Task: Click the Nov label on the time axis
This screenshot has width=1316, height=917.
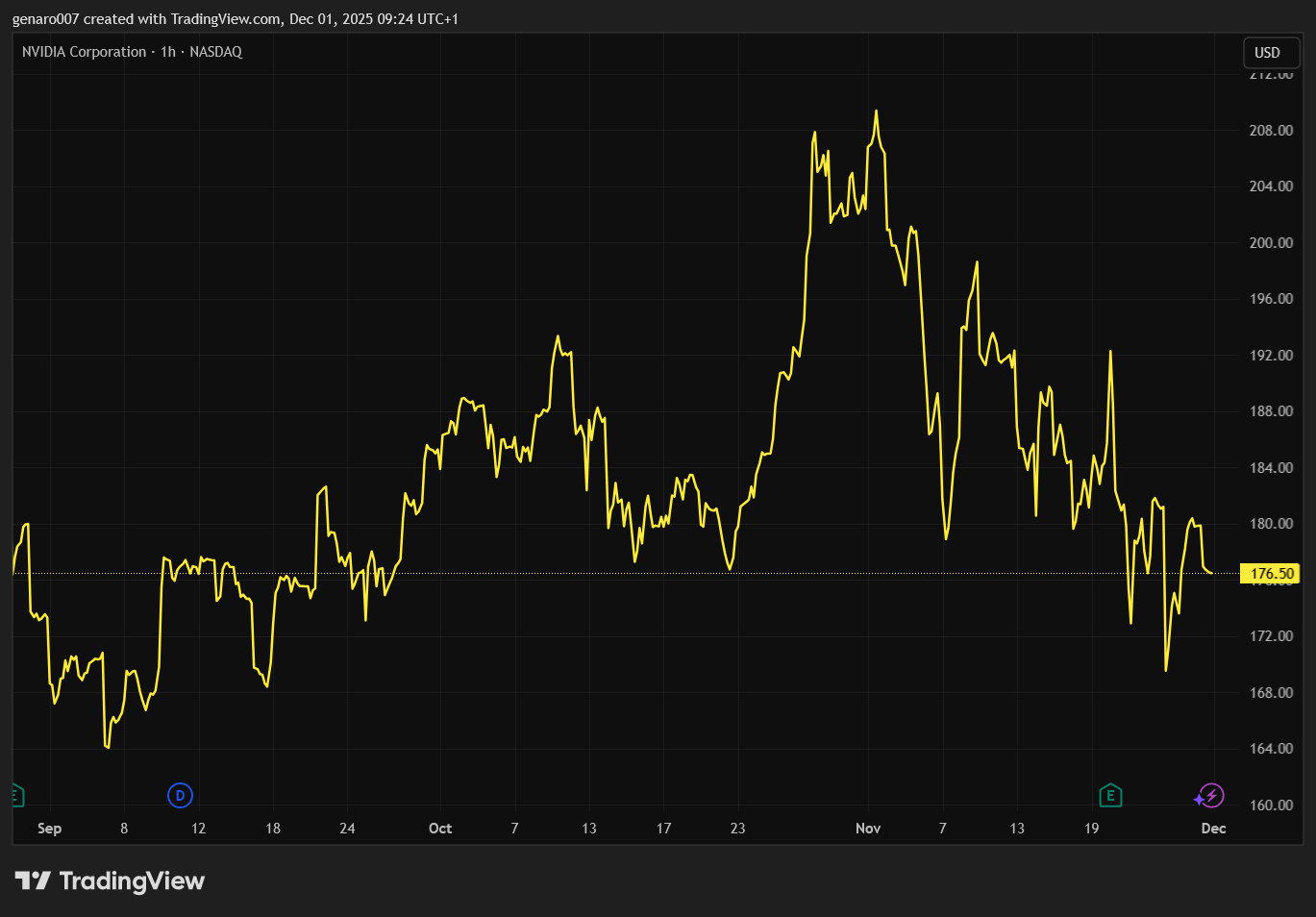Action: click(x=868, y=829)
